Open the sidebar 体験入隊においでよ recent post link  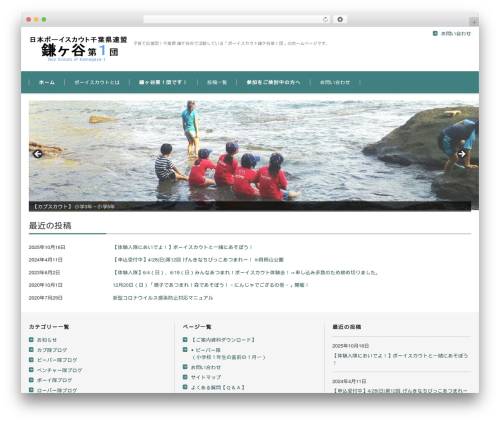tap(400, 359)
